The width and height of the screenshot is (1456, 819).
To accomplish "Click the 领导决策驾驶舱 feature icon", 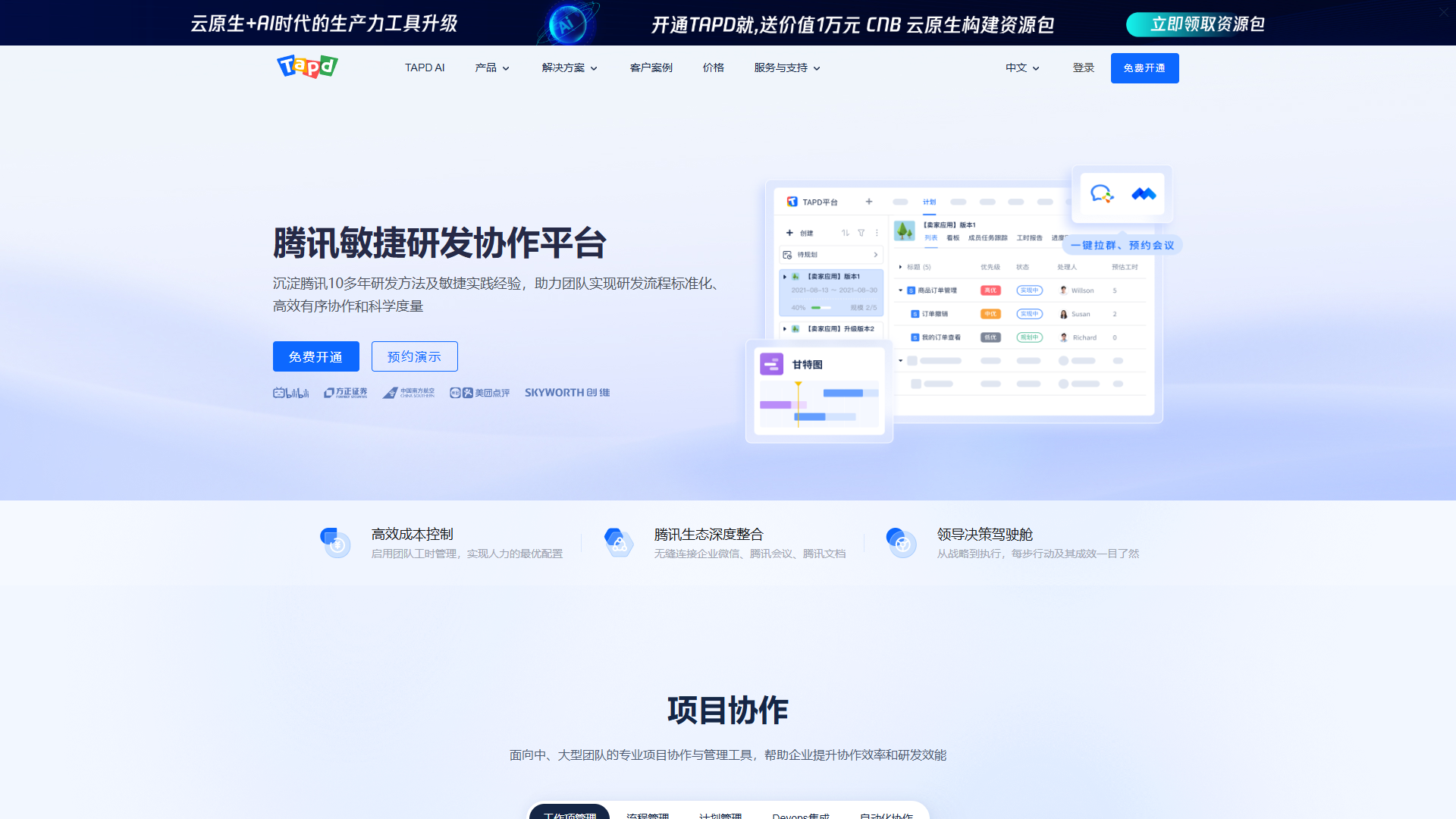I will (902, 543).
